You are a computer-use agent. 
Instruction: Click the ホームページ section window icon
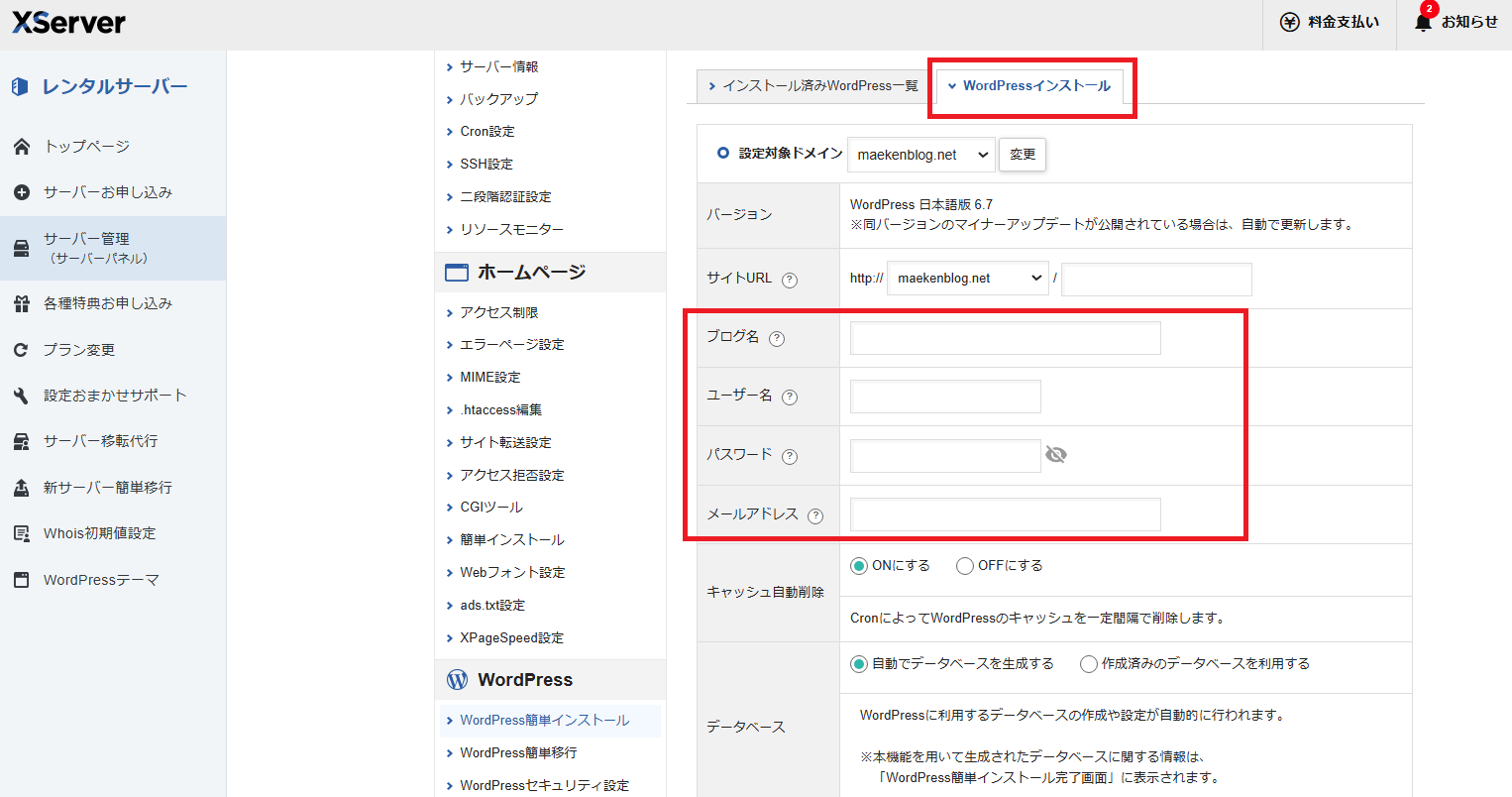pos(457,273)
